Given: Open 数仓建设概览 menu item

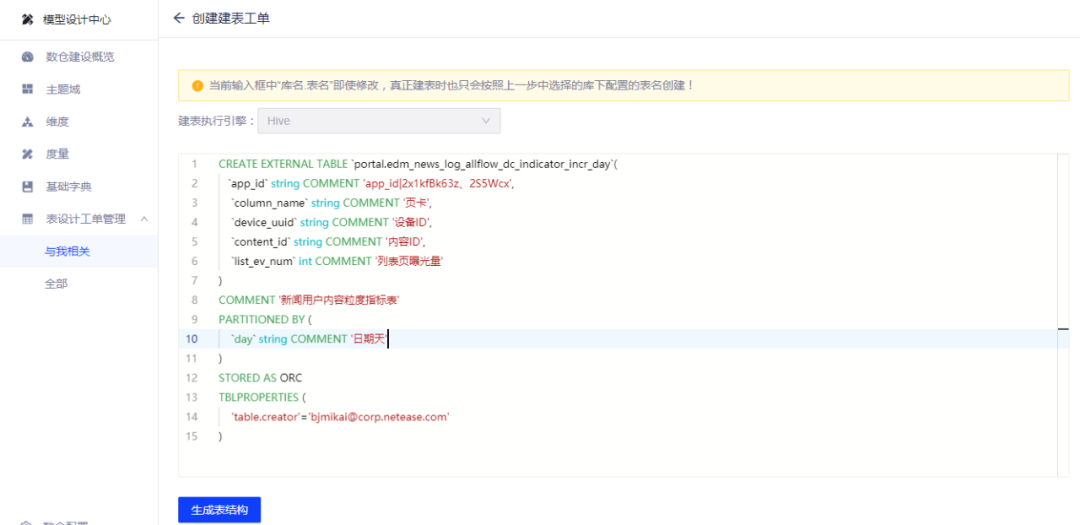Looking at the screenshot, I should point(79,56).
